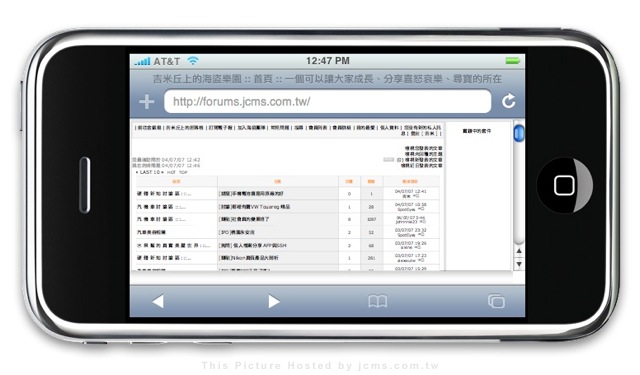Click the scrollbar down arrow

(x=519, y=264)
